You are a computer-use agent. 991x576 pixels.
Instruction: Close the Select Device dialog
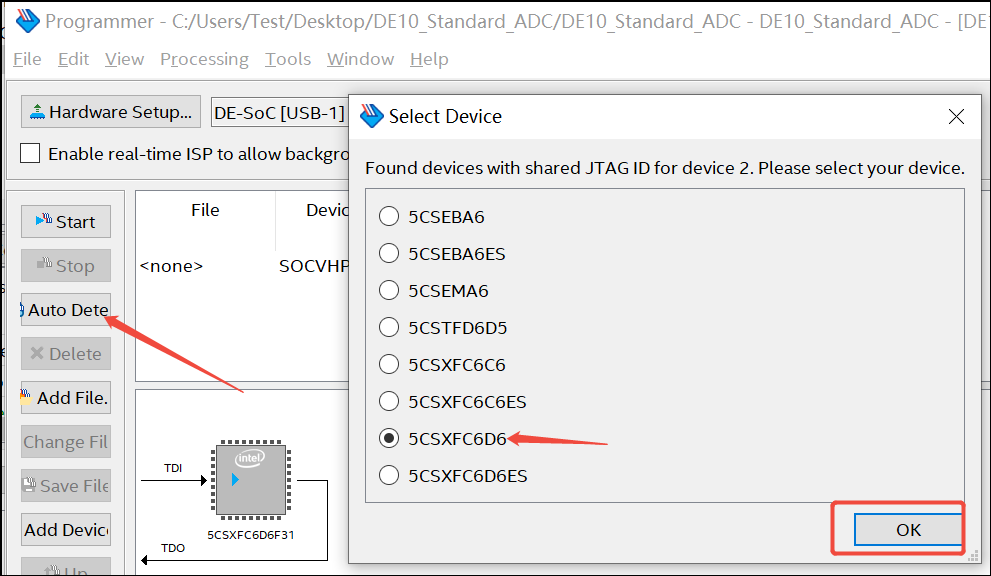(x=956, y=117)
